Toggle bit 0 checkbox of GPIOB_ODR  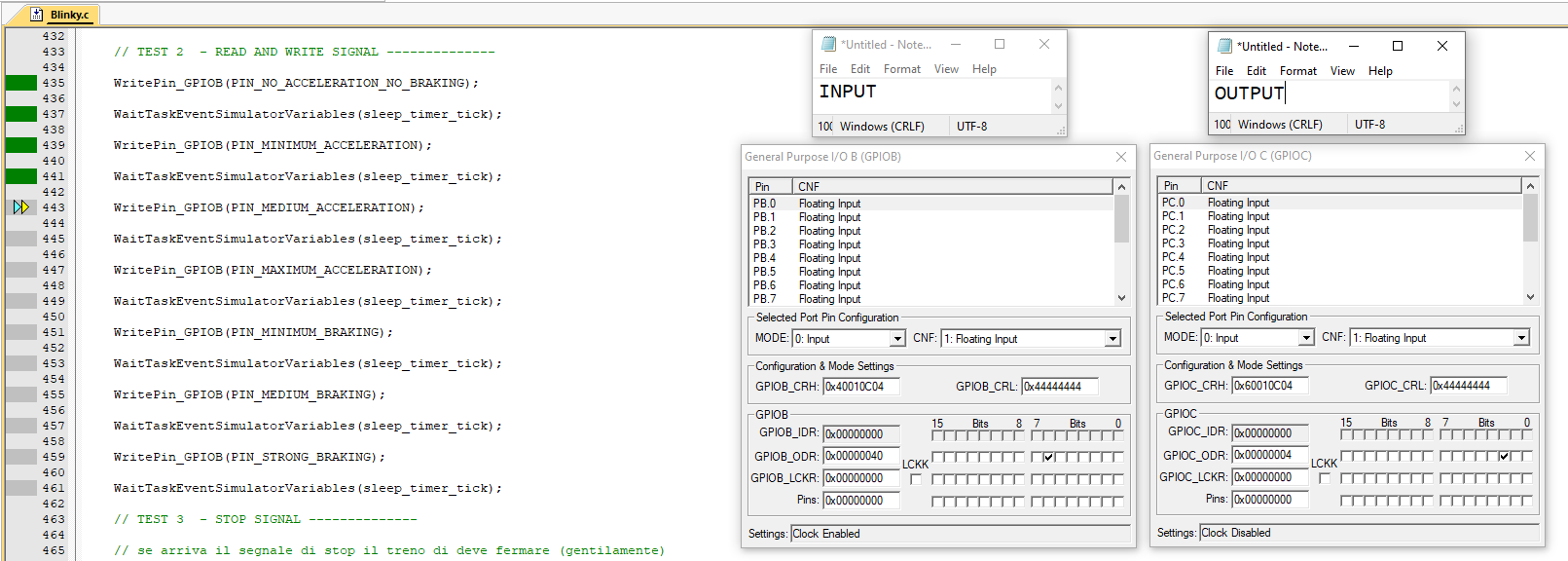(x=1118, y=457)
